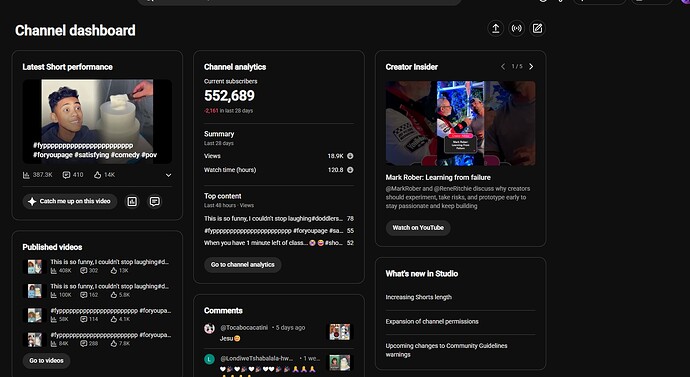Open video comments icon under latest Short
Image resolution: width=690 pixels, height=377 pixels.
154,201
